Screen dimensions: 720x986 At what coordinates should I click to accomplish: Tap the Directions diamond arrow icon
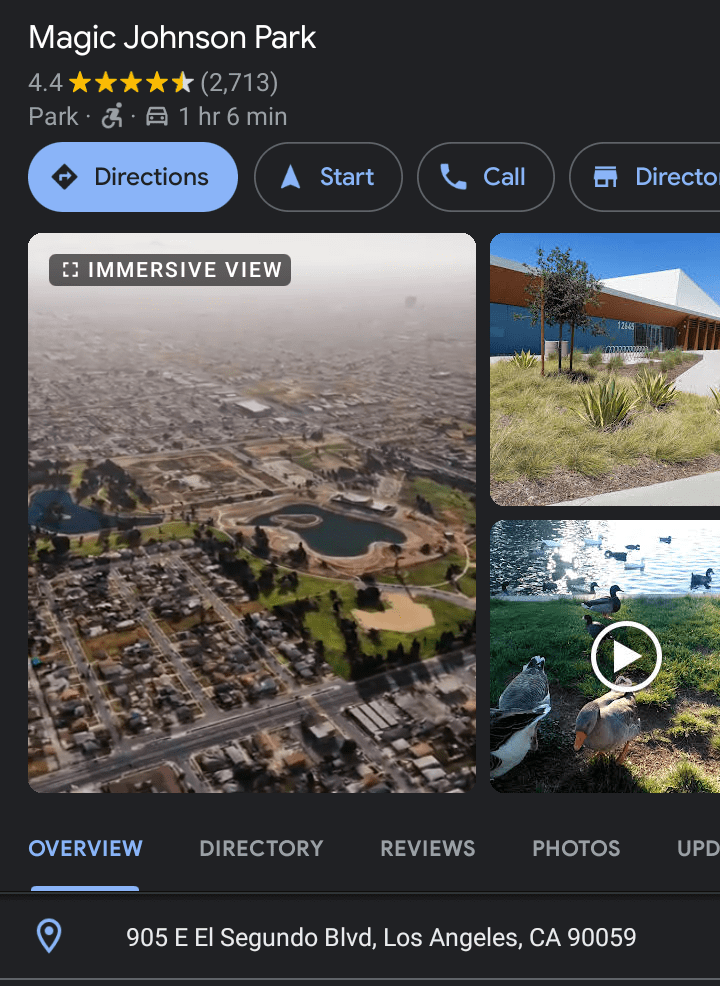(x=65, y=177)
